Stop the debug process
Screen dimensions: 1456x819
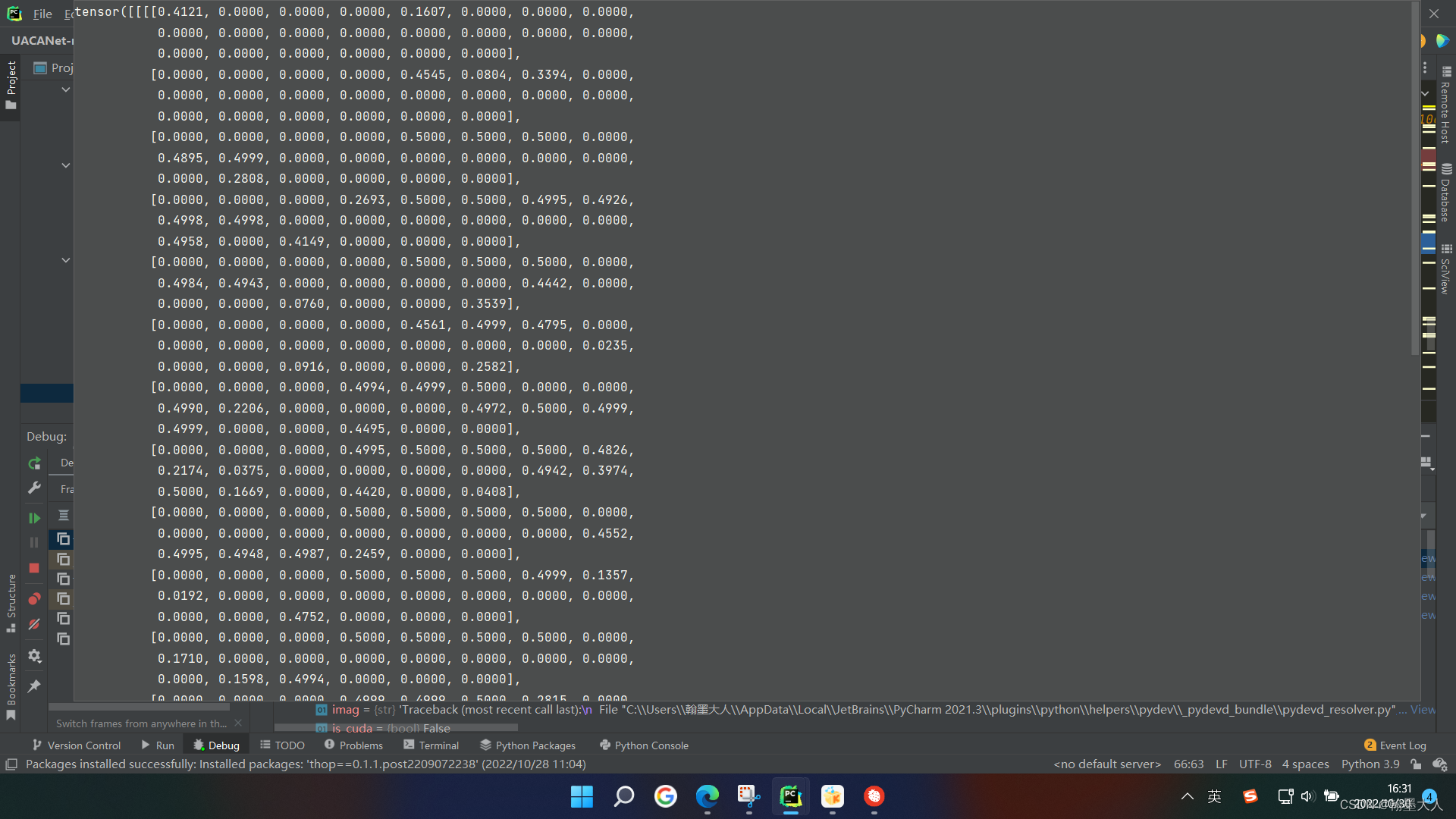click(x=34, y=568)
